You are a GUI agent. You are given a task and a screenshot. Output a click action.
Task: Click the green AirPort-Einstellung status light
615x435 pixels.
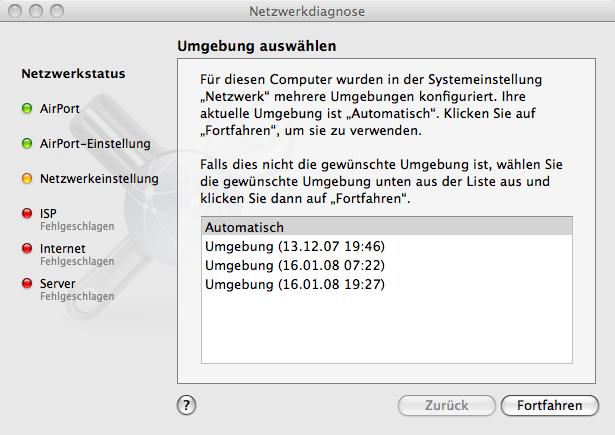coord(27,144)
